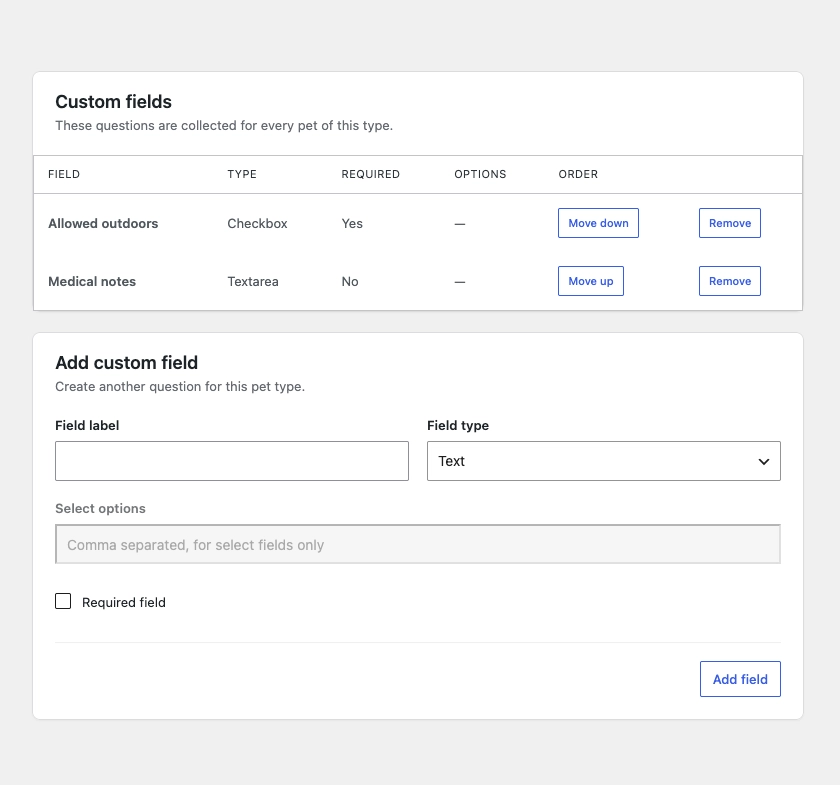Screen dimensions: 840x785
Task: Remove the Allowed outdoors field
Action: tap(730, 223)
